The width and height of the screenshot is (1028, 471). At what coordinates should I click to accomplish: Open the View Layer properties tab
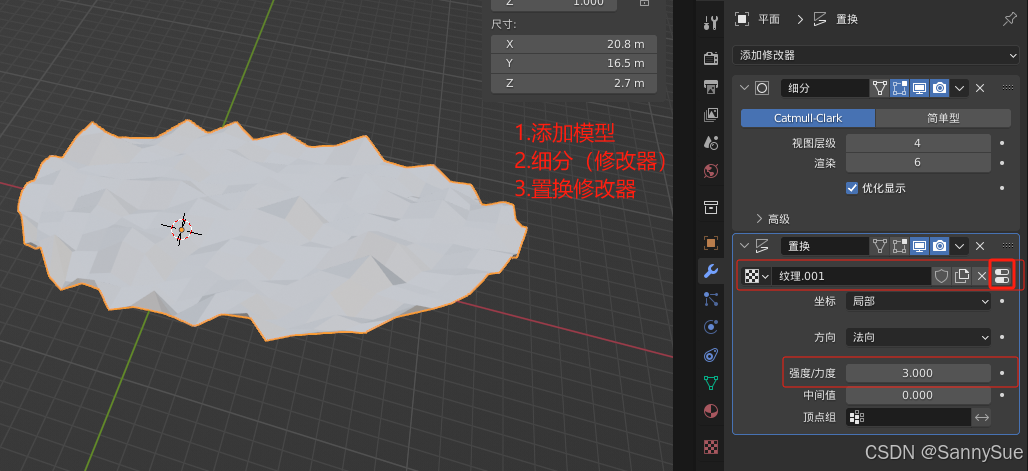711,115
